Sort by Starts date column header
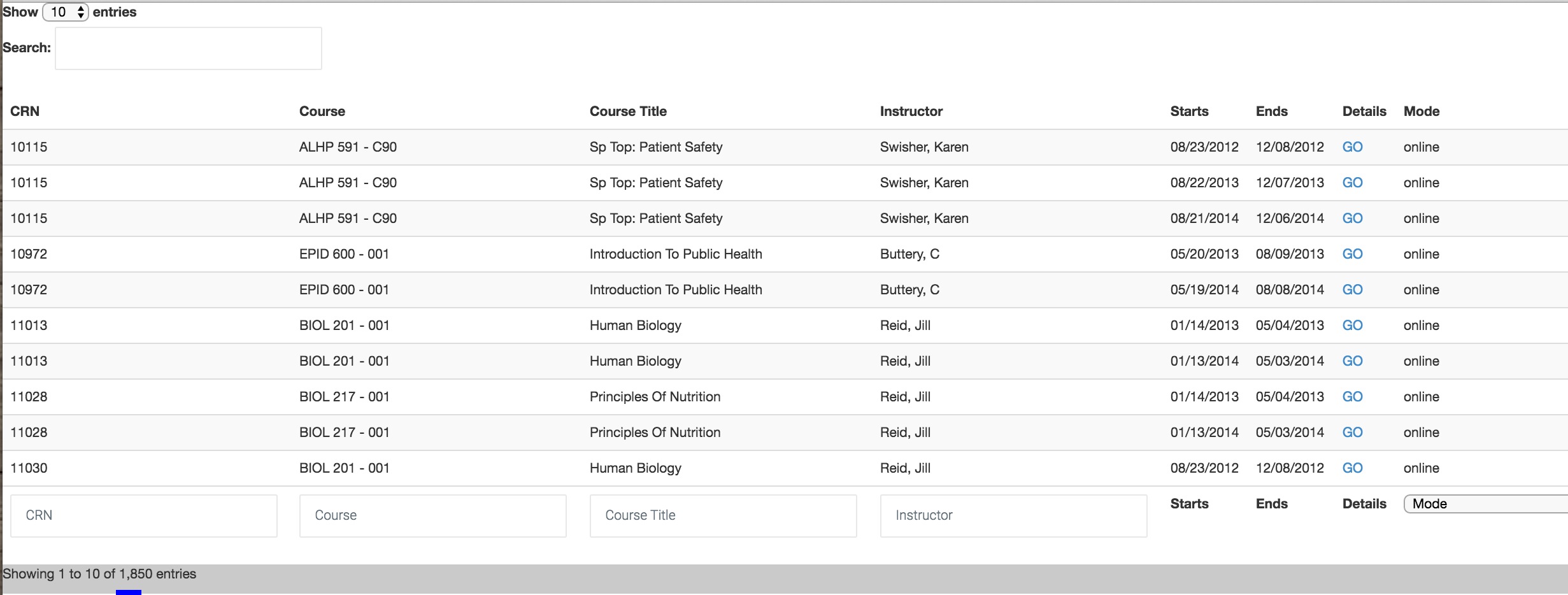 click(1189, 111)
